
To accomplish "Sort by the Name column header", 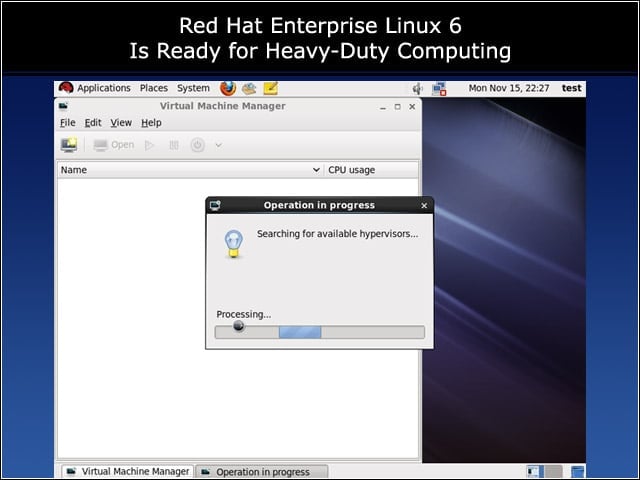I will [190, 170].
